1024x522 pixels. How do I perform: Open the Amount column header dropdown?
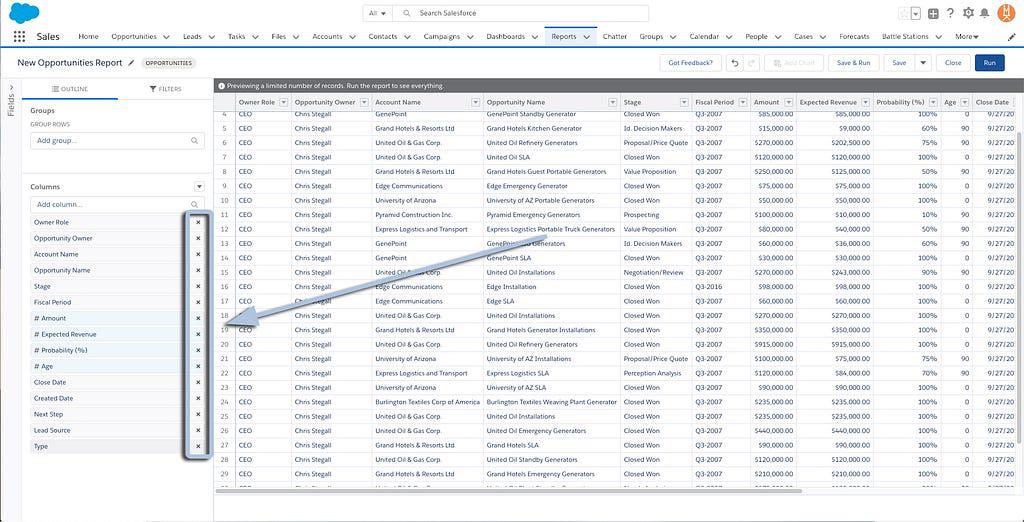[788, 102]
